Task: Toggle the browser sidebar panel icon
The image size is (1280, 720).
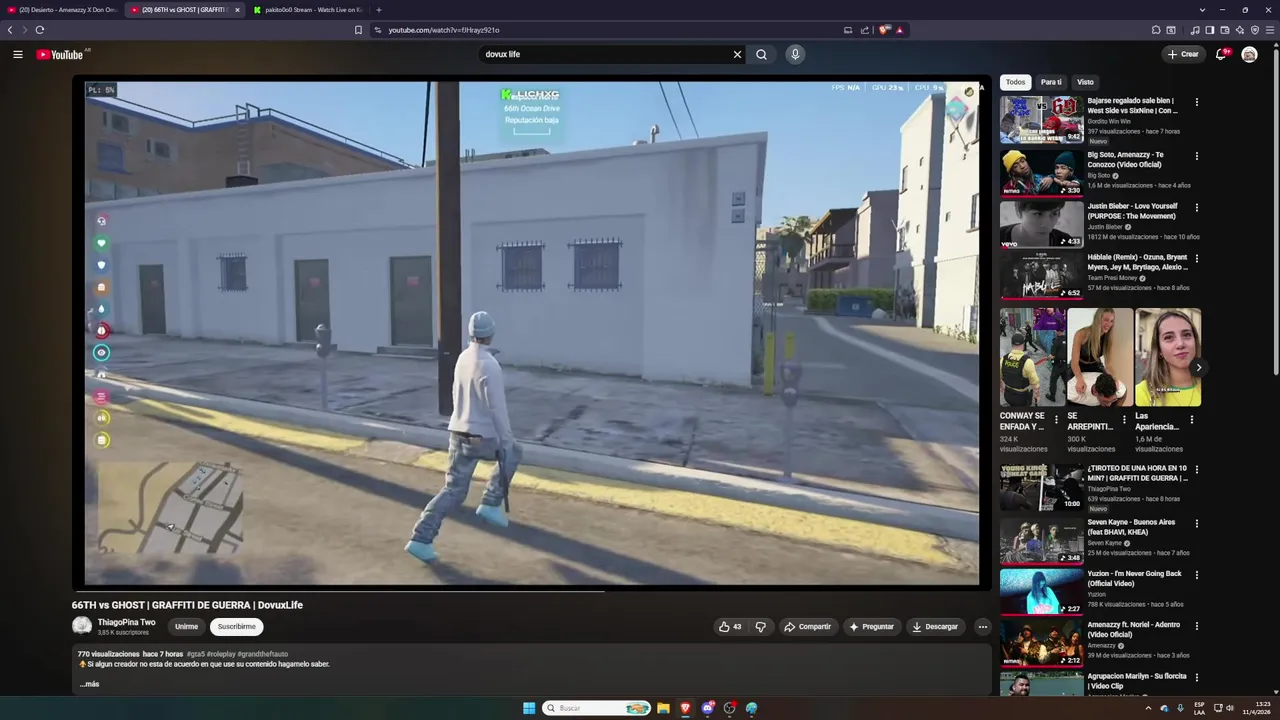Action: tap(1210, 30)
